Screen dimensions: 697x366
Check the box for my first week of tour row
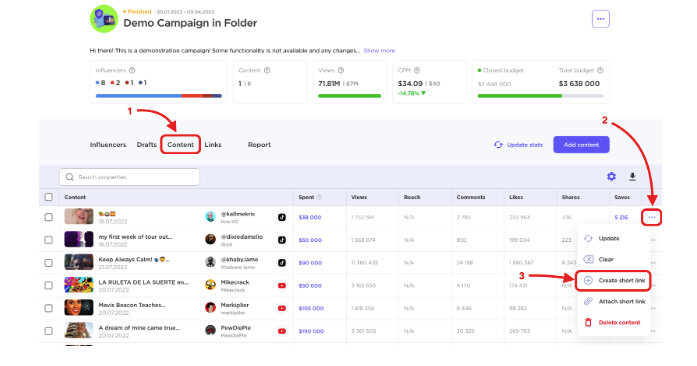49,240
